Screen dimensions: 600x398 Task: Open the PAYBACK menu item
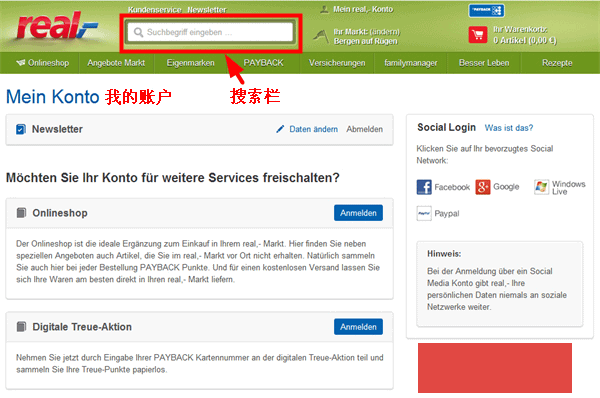[x=263, y=63]
